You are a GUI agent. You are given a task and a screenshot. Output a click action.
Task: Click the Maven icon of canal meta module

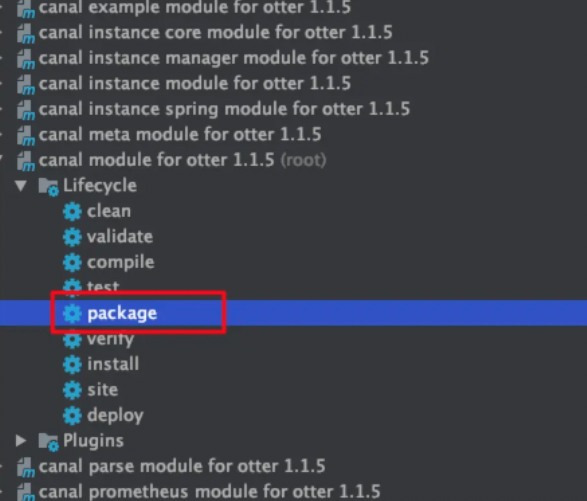26,136
